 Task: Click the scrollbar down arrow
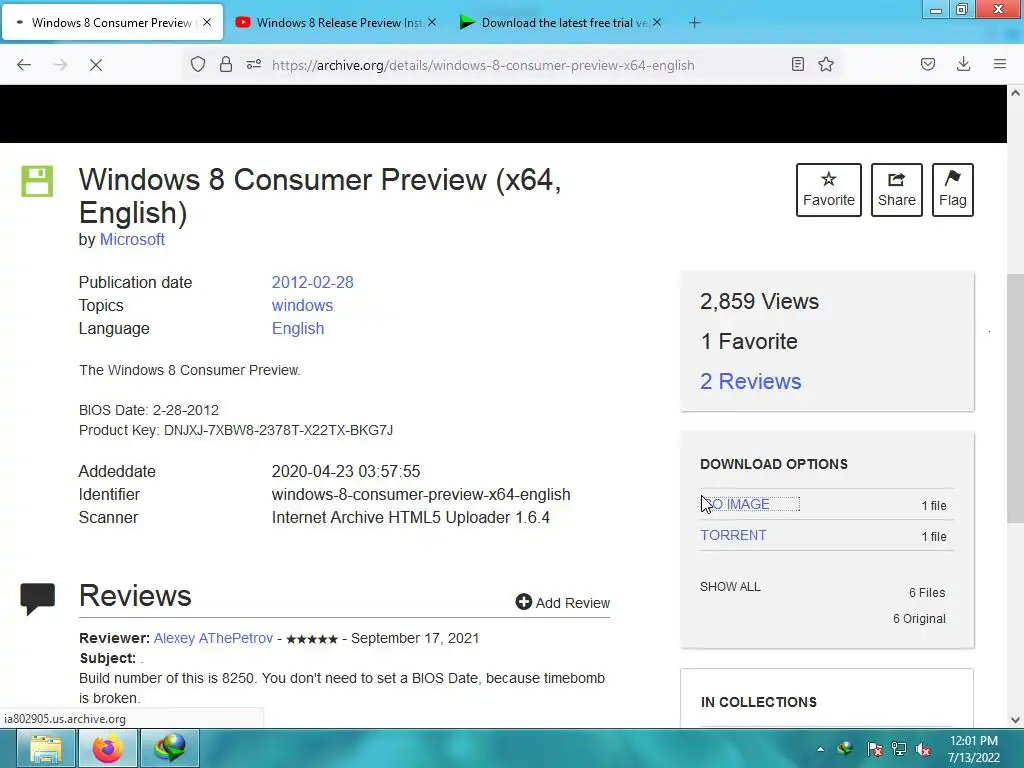[1015, 720]
